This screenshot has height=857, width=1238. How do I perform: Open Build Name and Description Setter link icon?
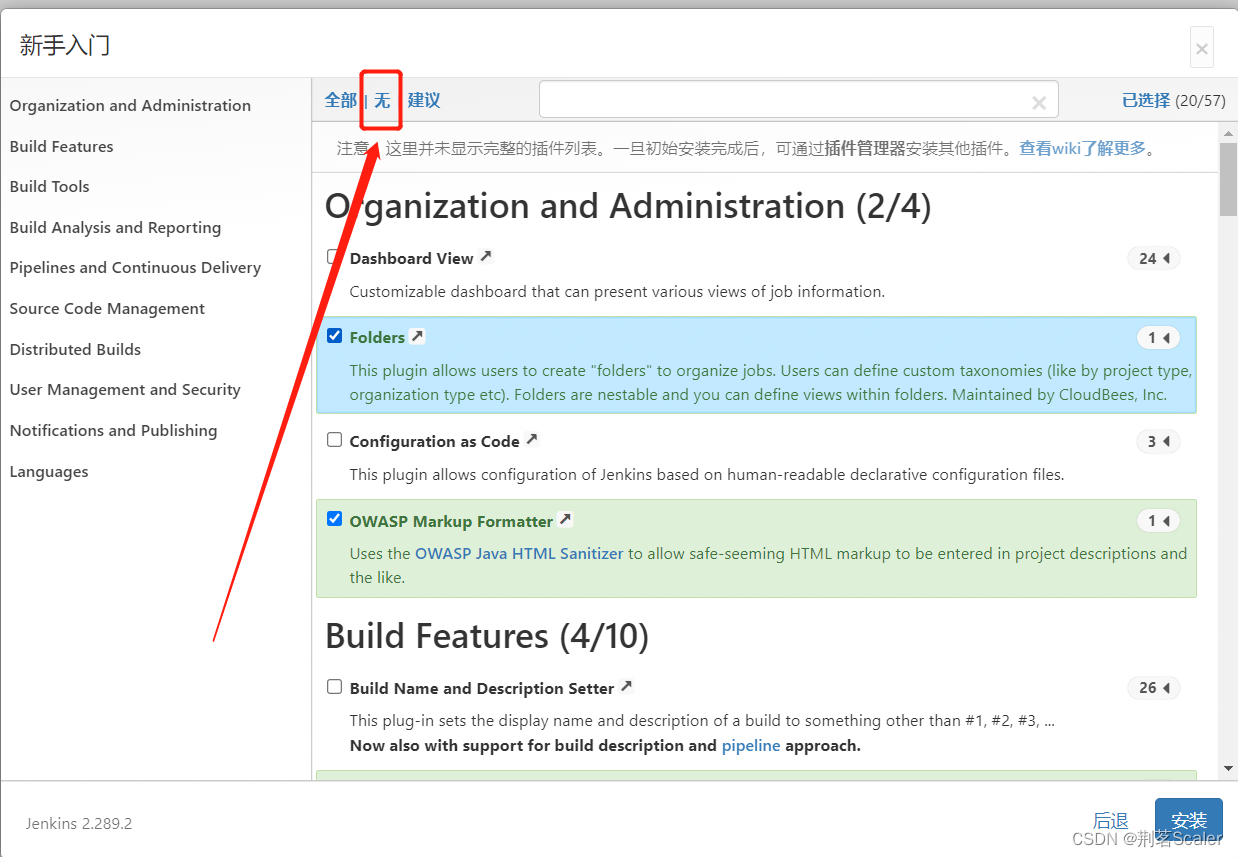626,687
